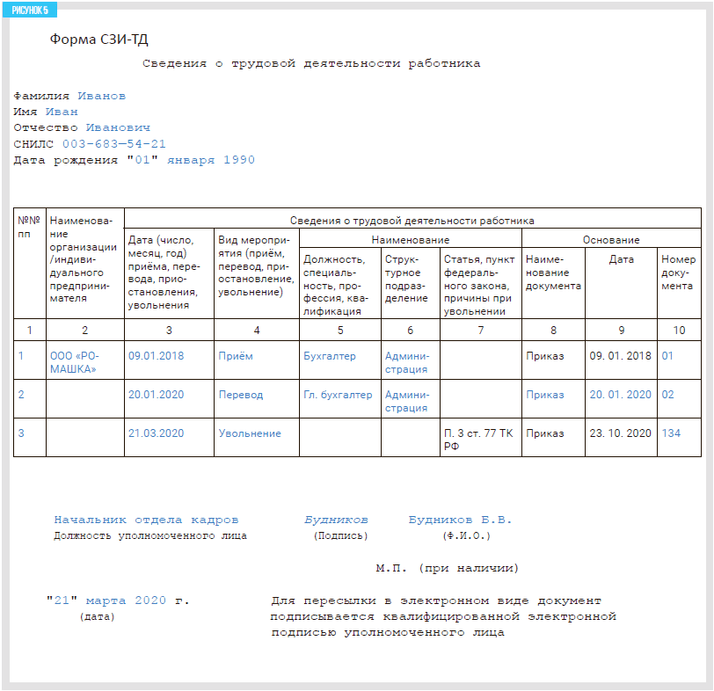Click the СНИЛС number 003-683-54-21
The width and height of the screenshot is (714, 691).
(109, 144)
